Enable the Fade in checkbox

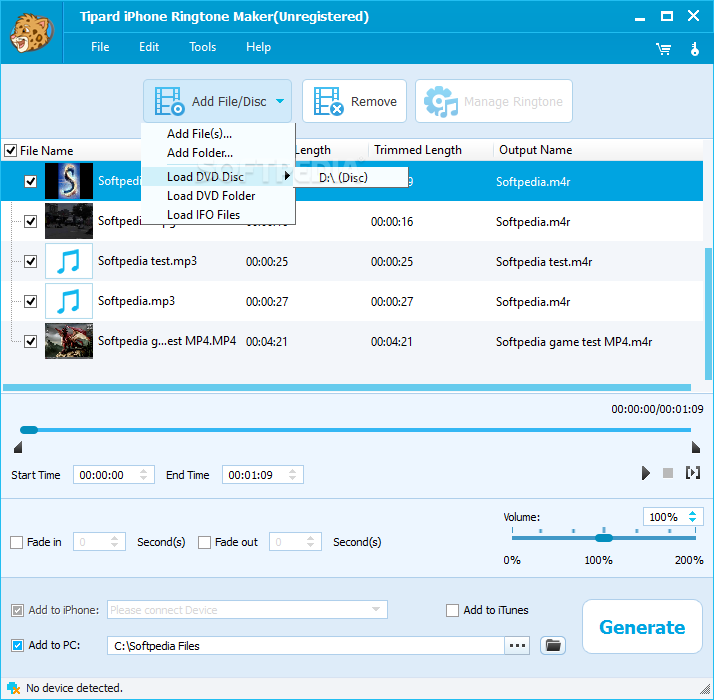[16, 542]
